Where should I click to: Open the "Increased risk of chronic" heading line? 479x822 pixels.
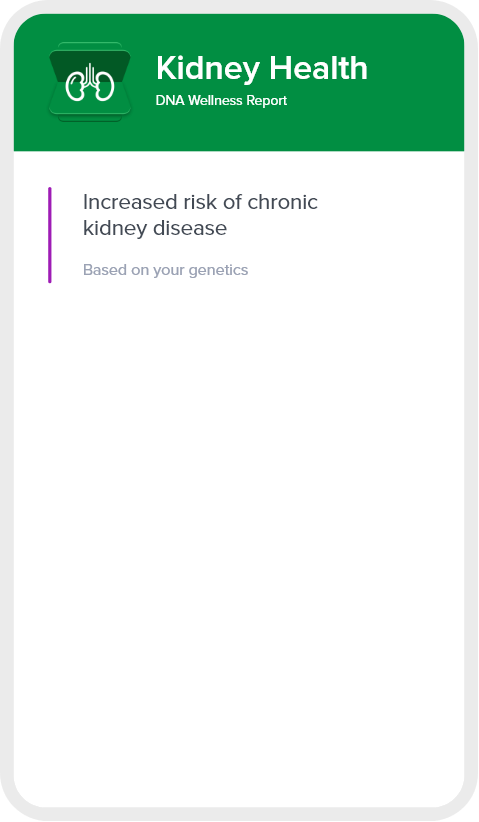click(200, 202)
